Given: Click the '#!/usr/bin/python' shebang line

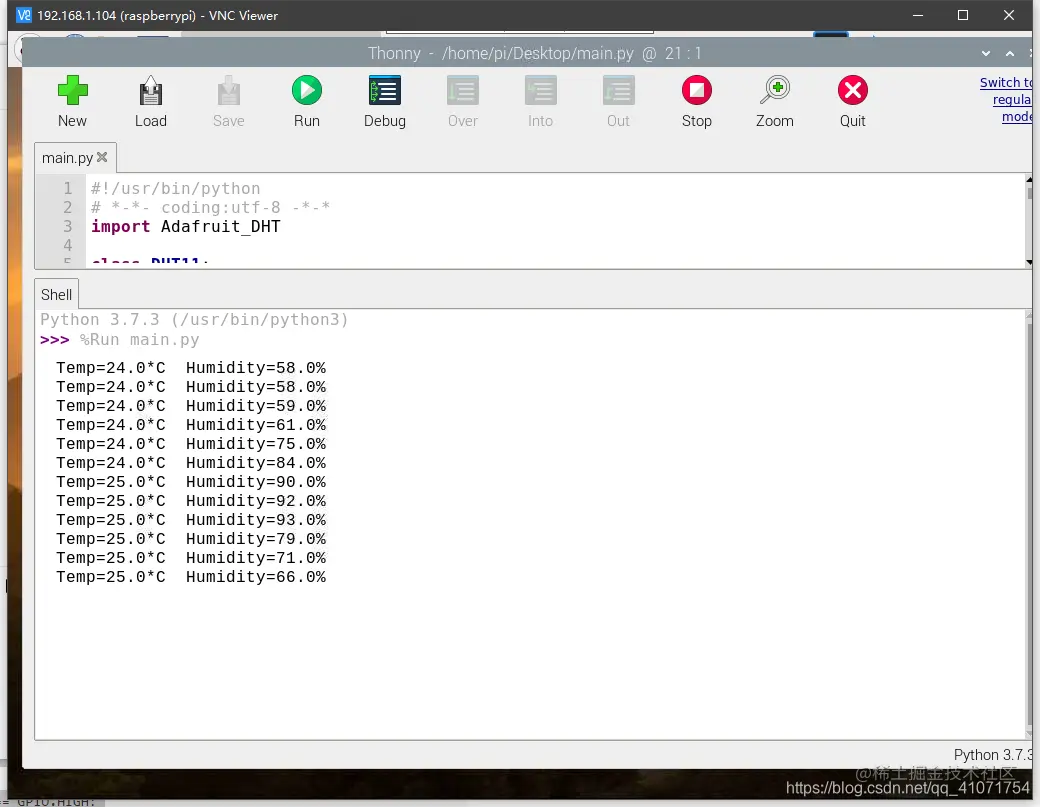Looking at the screenshot, I should coord(176,189).
